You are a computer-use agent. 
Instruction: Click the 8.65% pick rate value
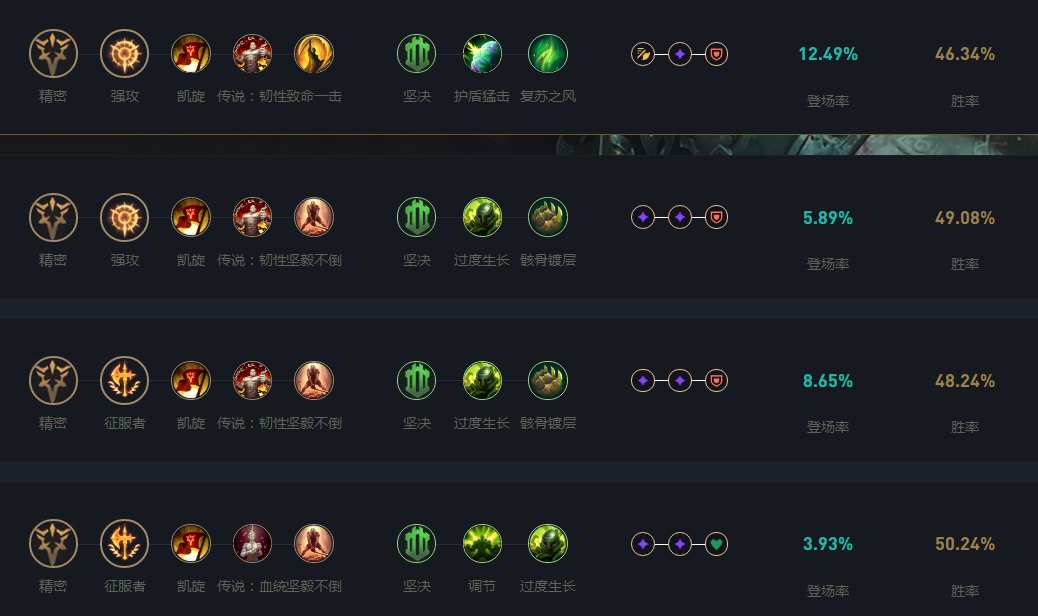point(828,381)
